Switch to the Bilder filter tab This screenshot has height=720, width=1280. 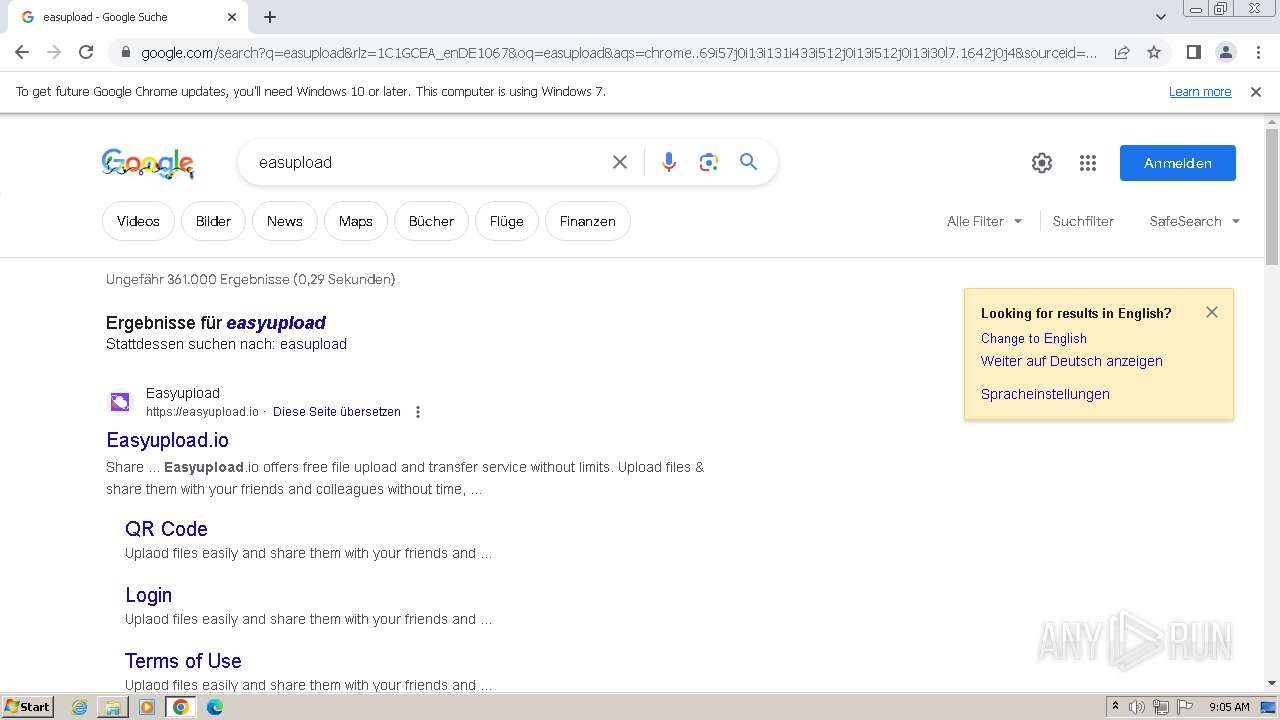[213, 221]
